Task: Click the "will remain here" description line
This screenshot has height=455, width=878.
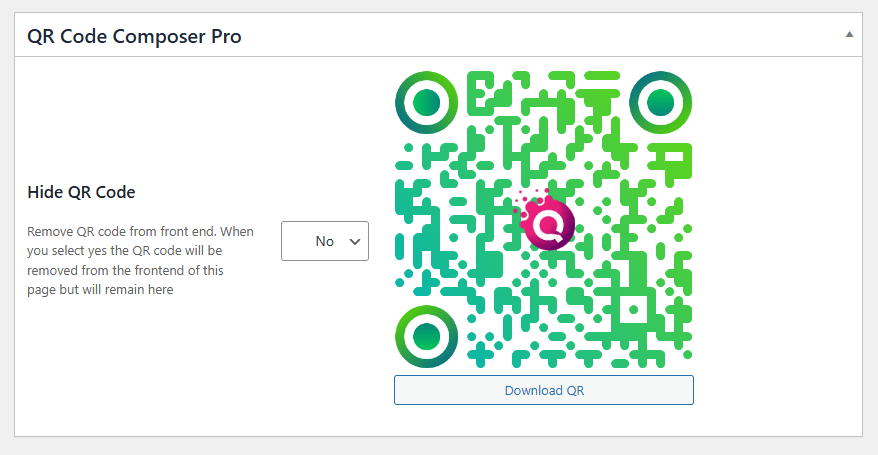Action: click(100, 290)
